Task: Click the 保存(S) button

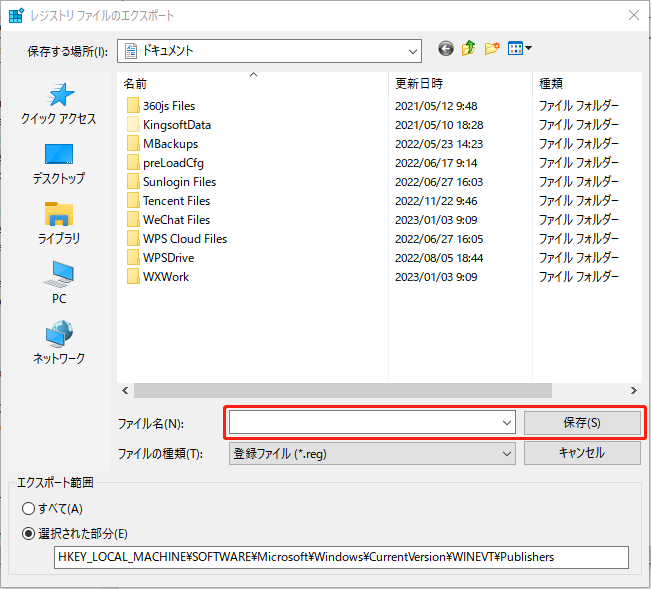Action: (x=582, y=423)
